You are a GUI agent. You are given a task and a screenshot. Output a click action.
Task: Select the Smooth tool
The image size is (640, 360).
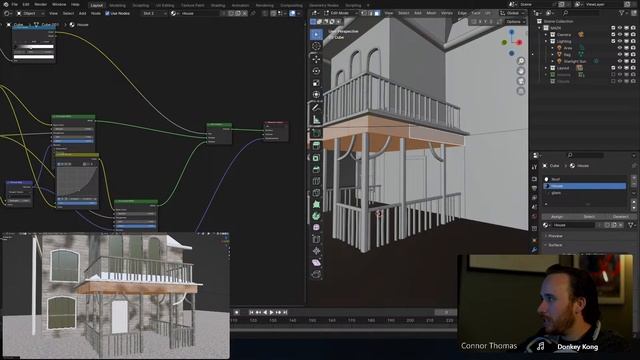(x=316, y=227)
